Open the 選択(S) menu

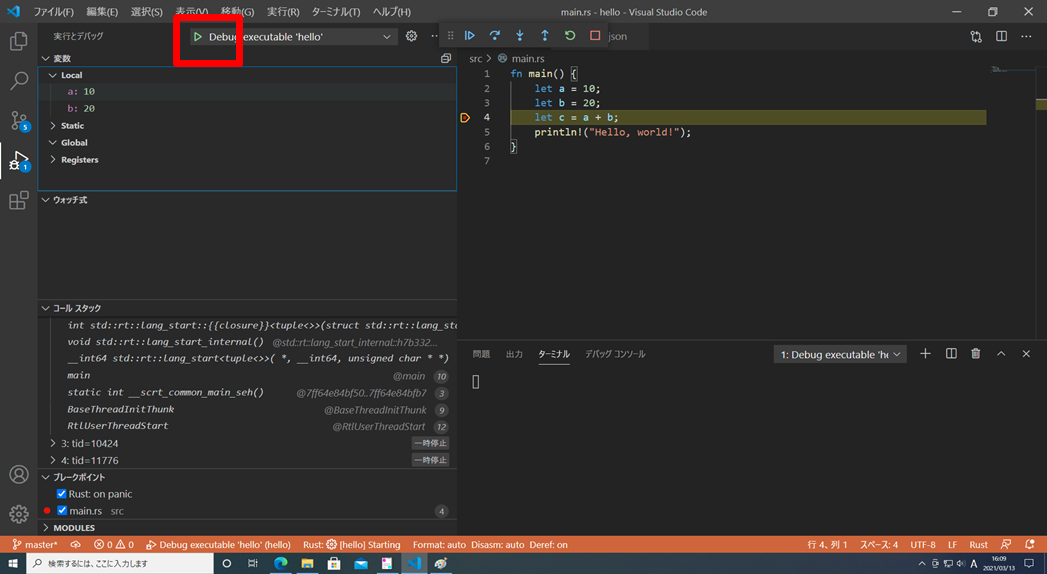pyautogui.click(x=147, y=12)
